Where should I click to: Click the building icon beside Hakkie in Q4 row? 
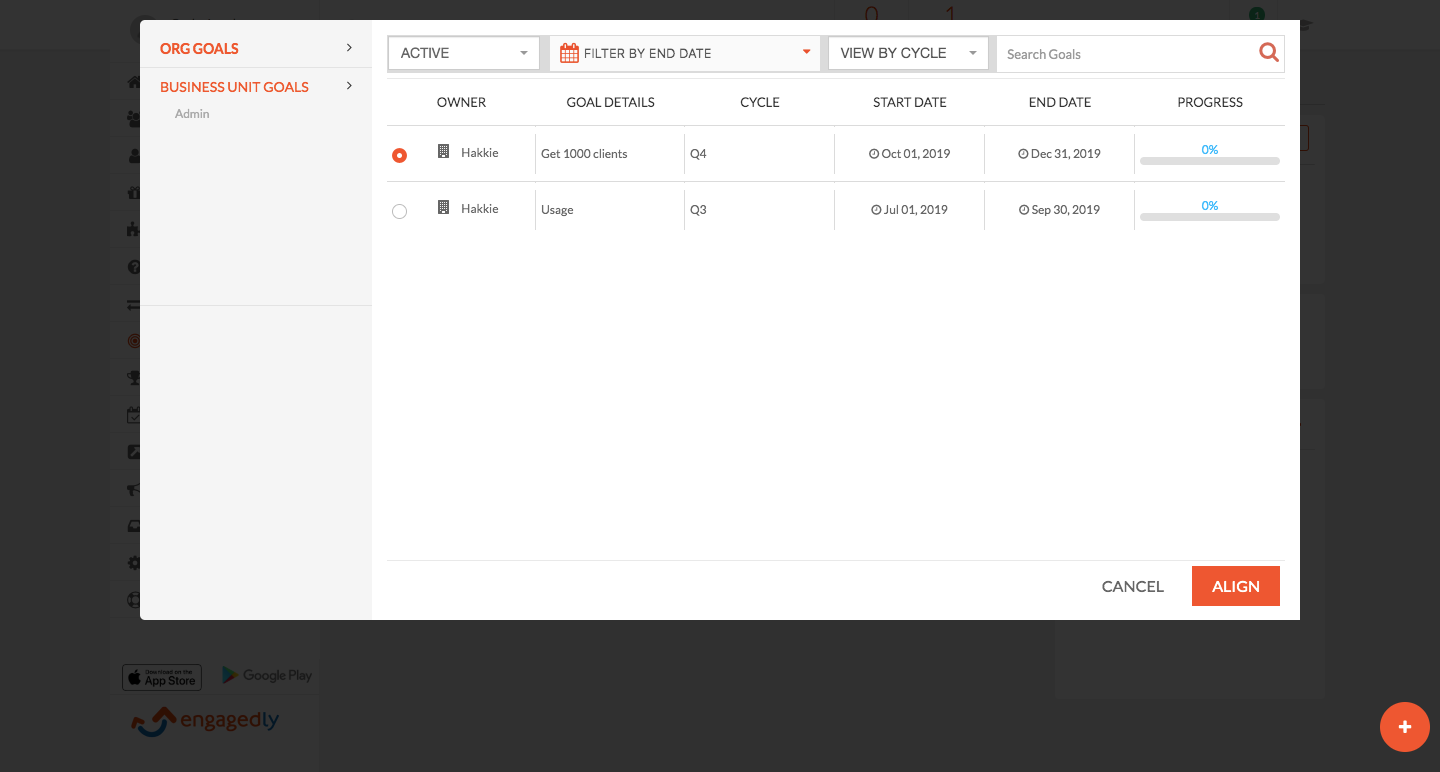[x=444, y=152]
